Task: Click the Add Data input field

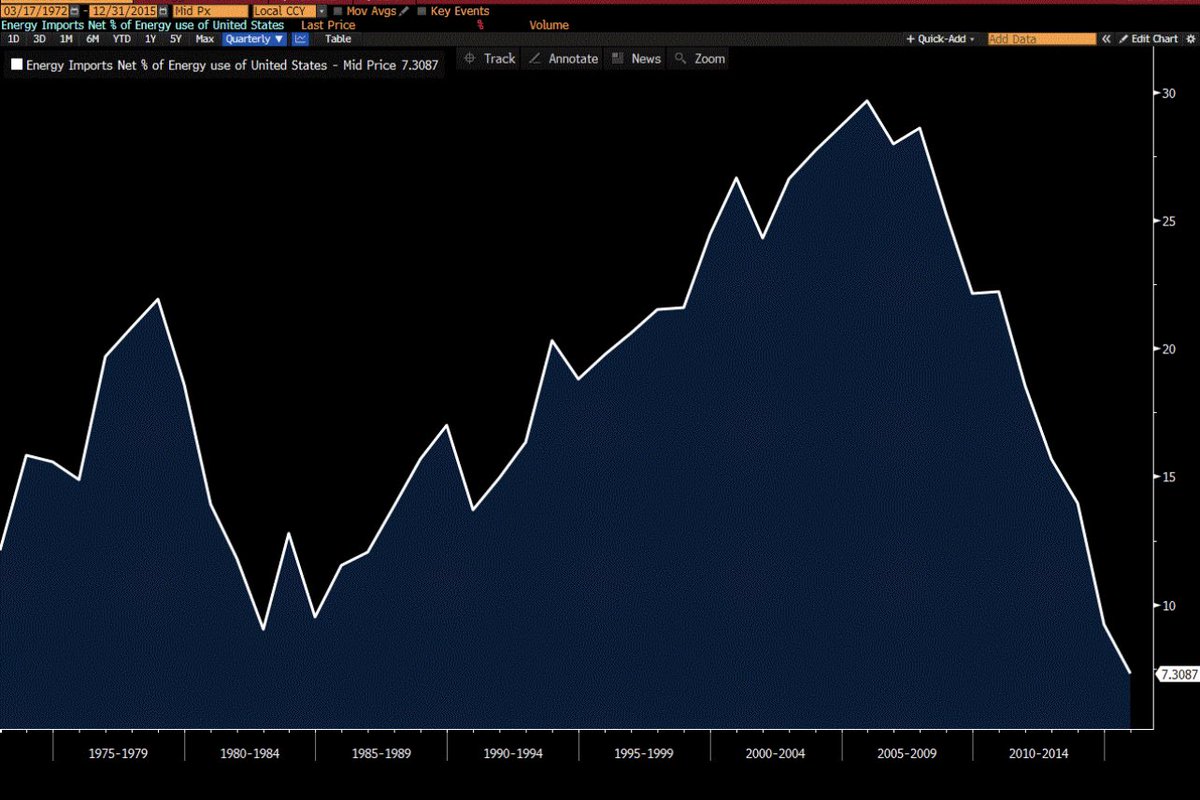Action: pyautogui.click(x=1041, y=39)
